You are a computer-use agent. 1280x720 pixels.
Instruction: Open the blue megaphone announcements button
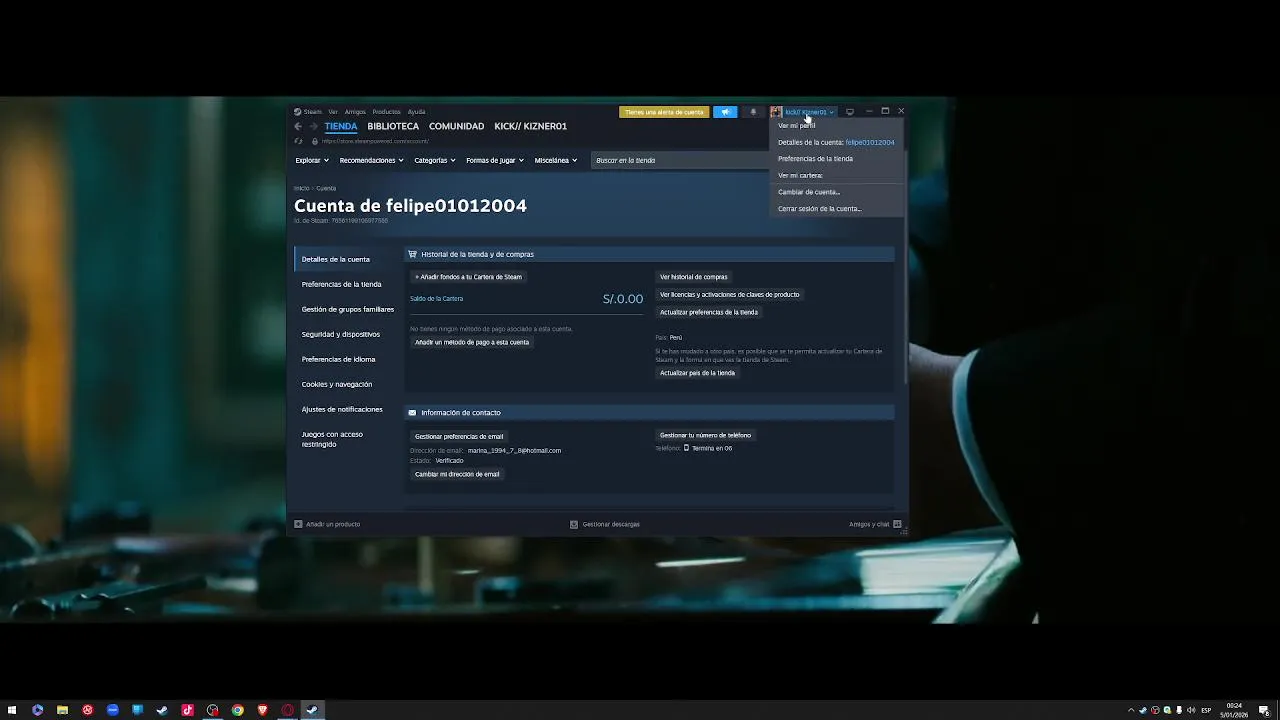pos(725,112)
